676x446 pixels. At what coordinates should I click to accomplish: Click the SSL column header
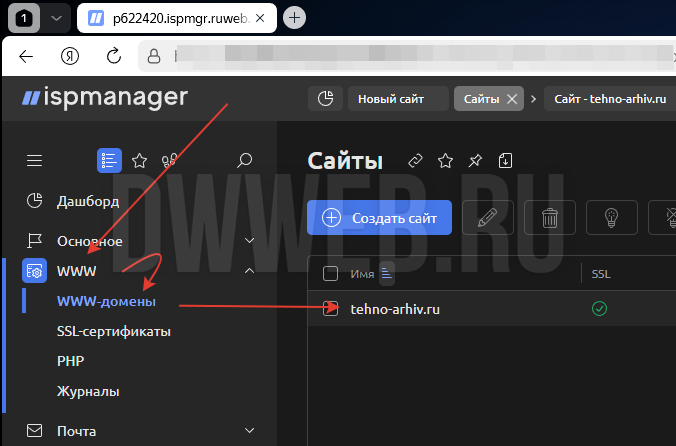coord(601,274)
